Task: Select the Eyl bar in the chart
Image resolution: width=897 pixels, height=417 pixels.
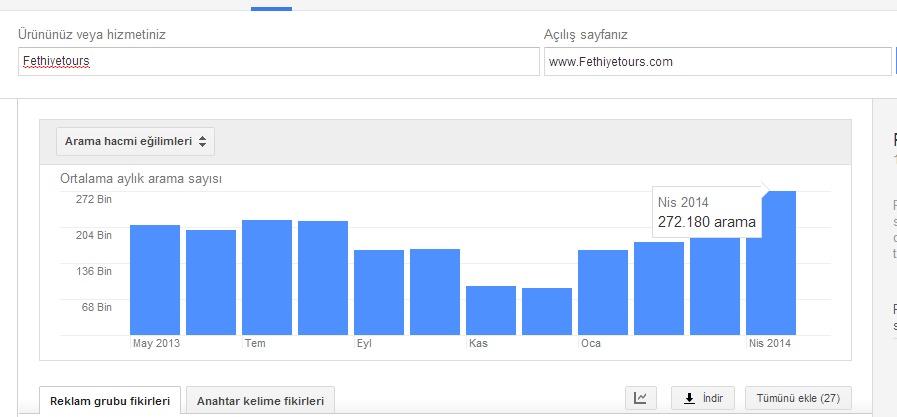Action: pyautogui.click(x=379, y=292)
